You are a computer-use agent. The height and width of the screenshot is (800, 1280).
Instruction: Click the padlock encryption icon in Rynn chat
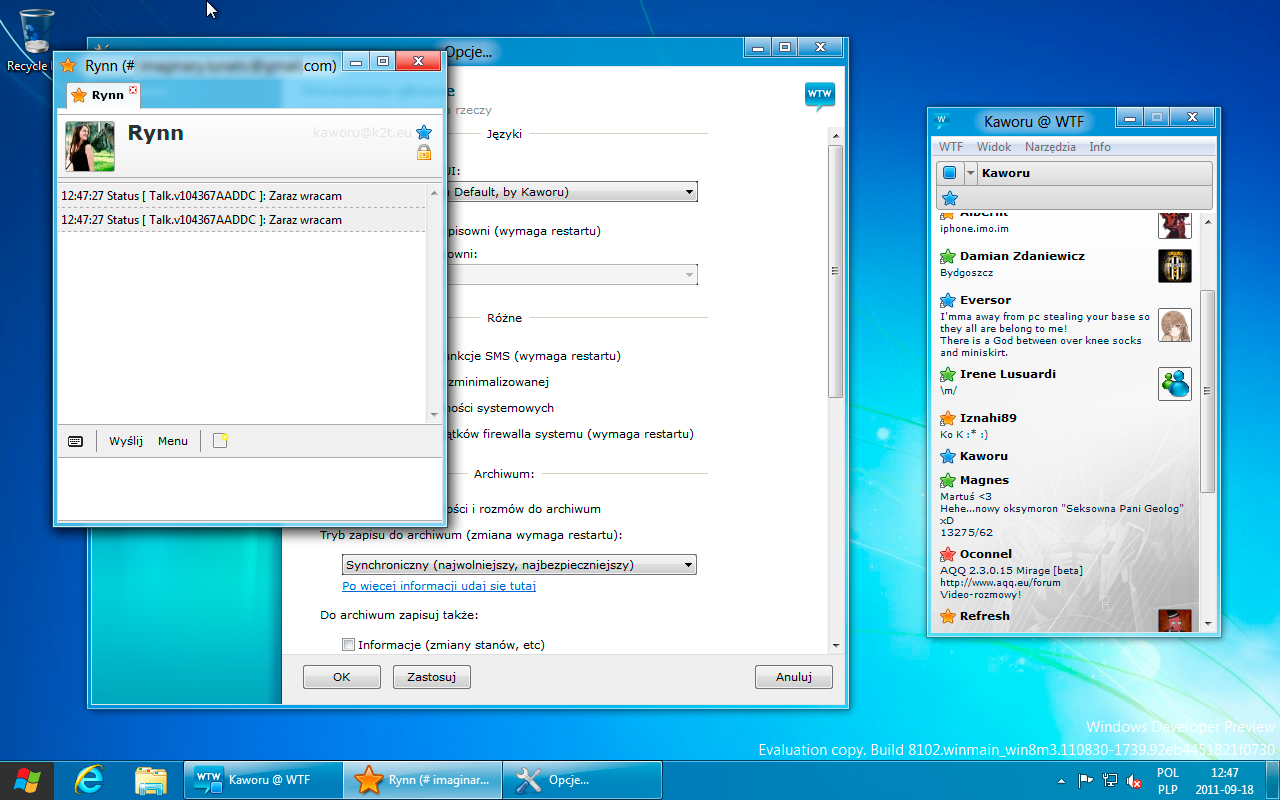coord(424,152)
